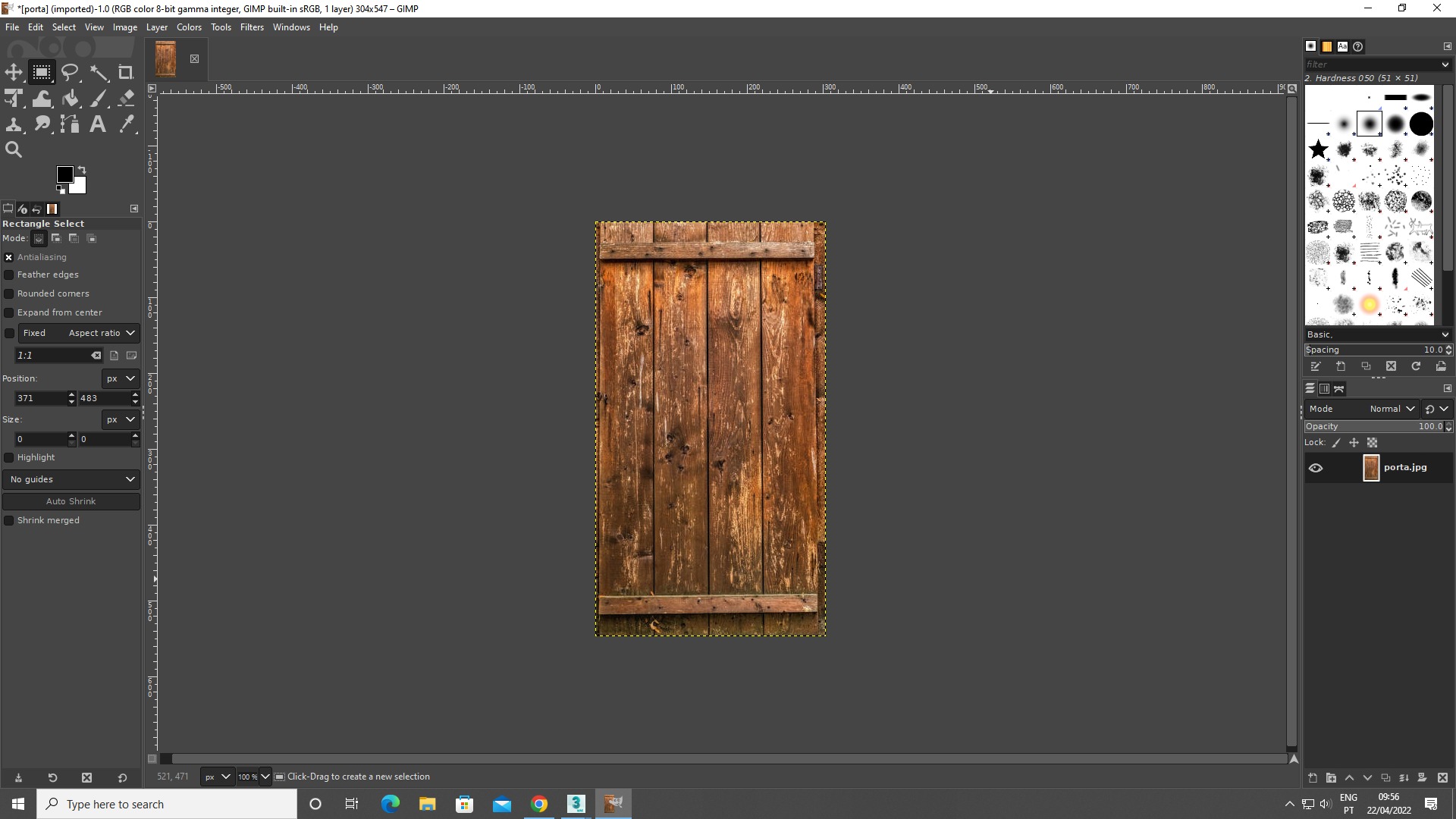Select the Crop tool
This screenshot has width=1456, height=819.
coord(126,73)
